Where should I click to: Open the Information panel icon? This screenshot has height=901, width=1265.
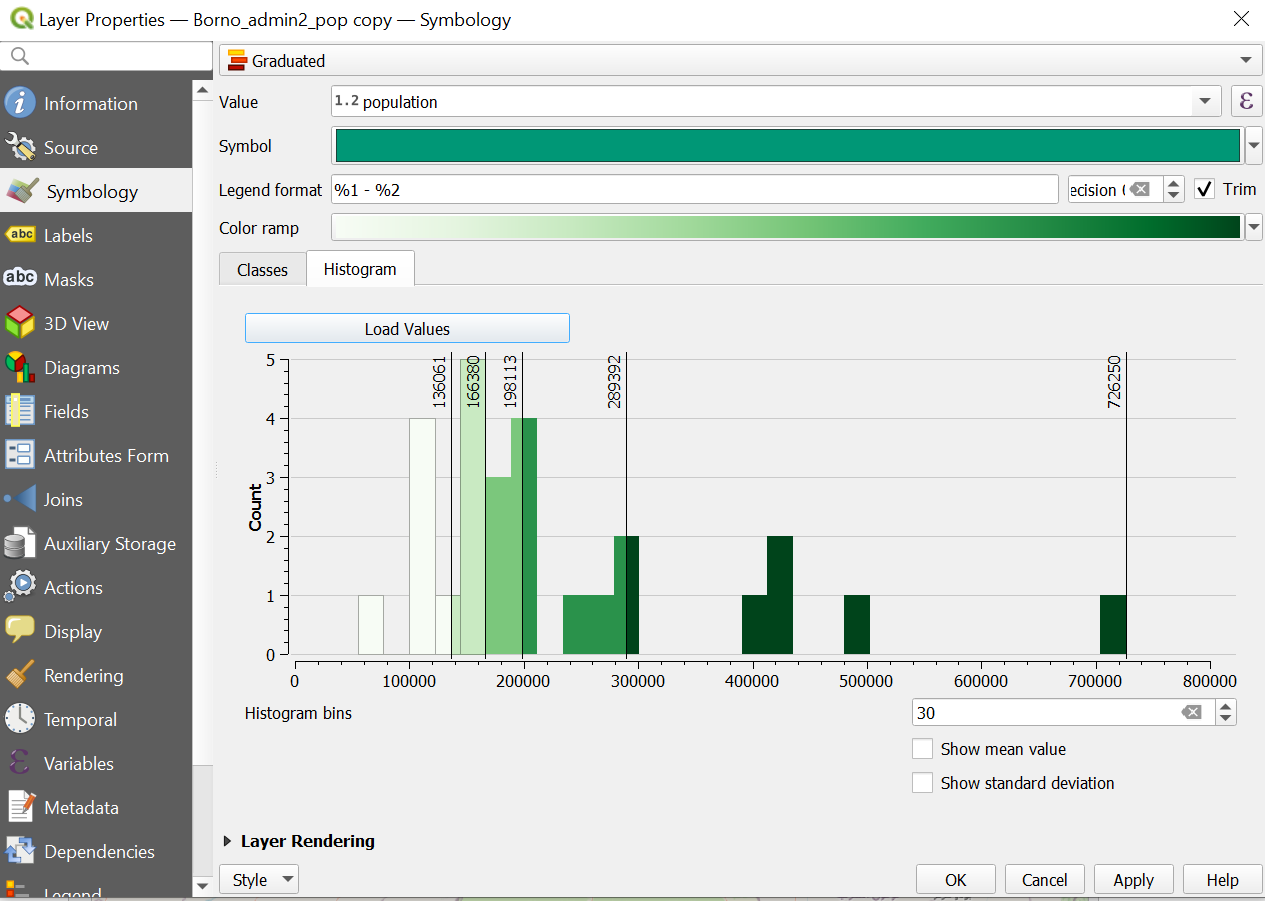pyautogui.click(x=20, y=103)
